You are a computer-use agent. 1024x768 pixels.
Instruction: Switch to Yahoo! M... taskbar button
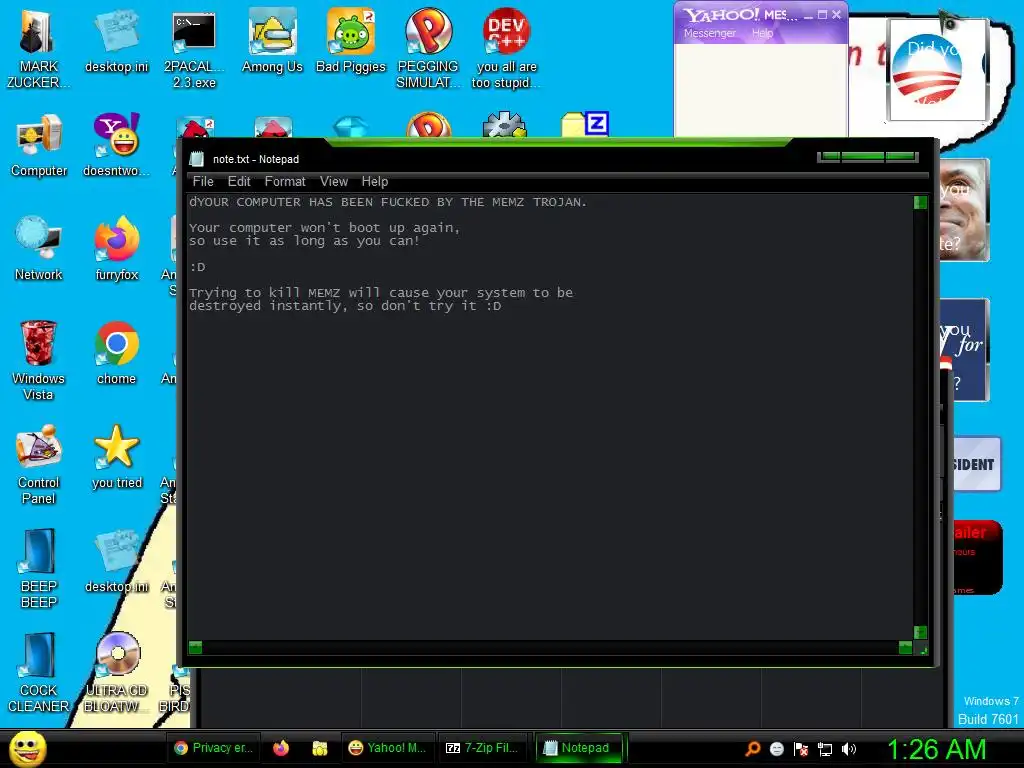pyautogui.click(x=387, y=748)
